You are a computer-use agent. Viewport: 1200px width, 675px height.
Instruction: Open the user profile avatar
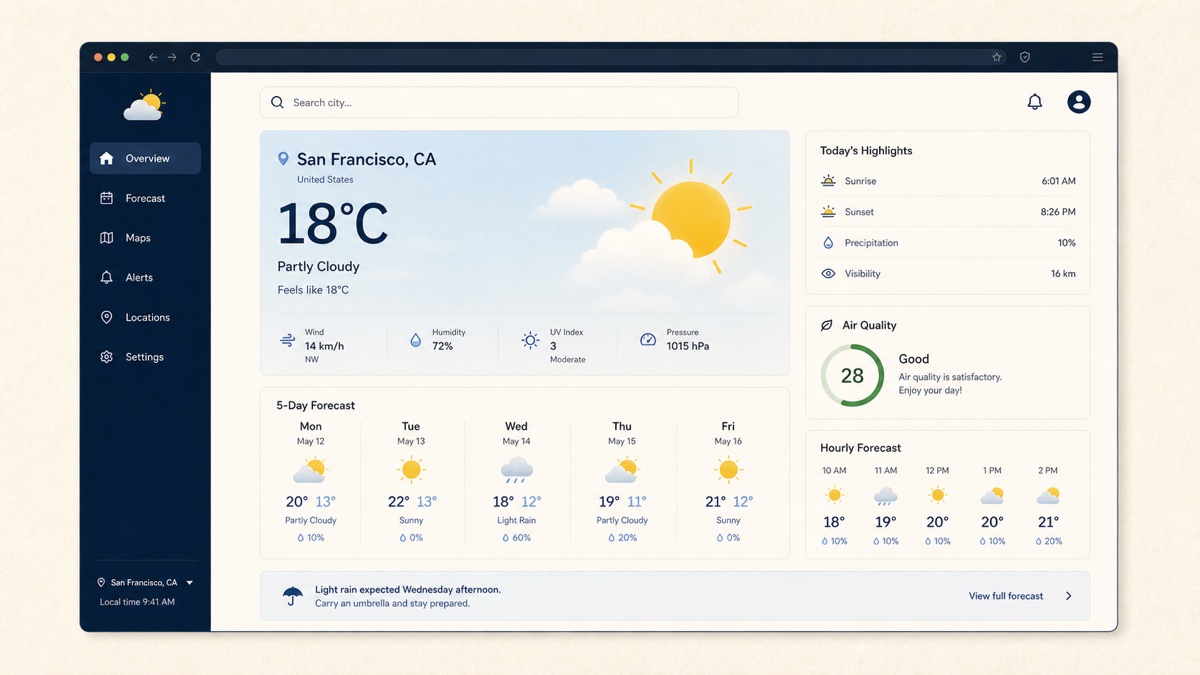tap(1079, 102)
